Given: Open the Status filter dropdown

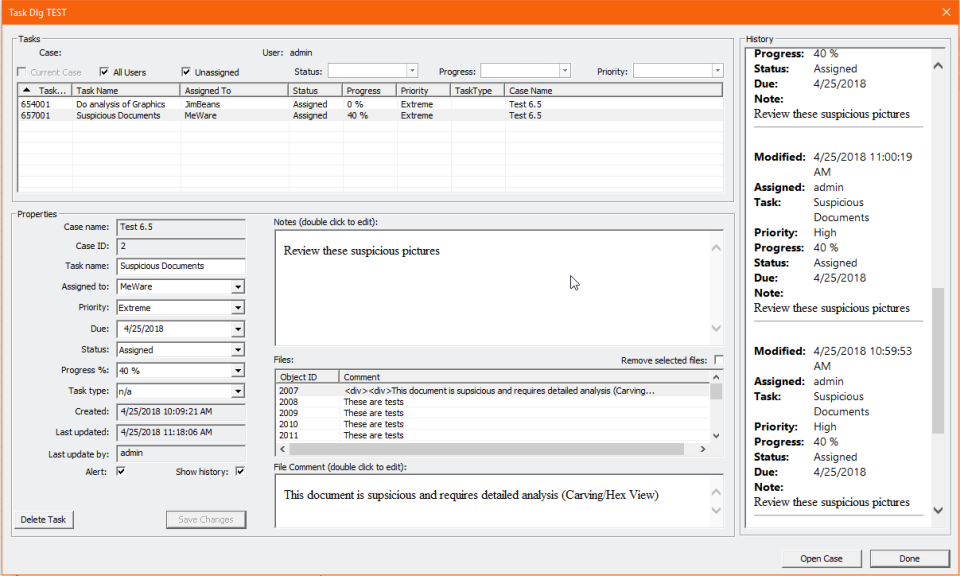Looking at the screenshot, I should click(x=410, y=70).
